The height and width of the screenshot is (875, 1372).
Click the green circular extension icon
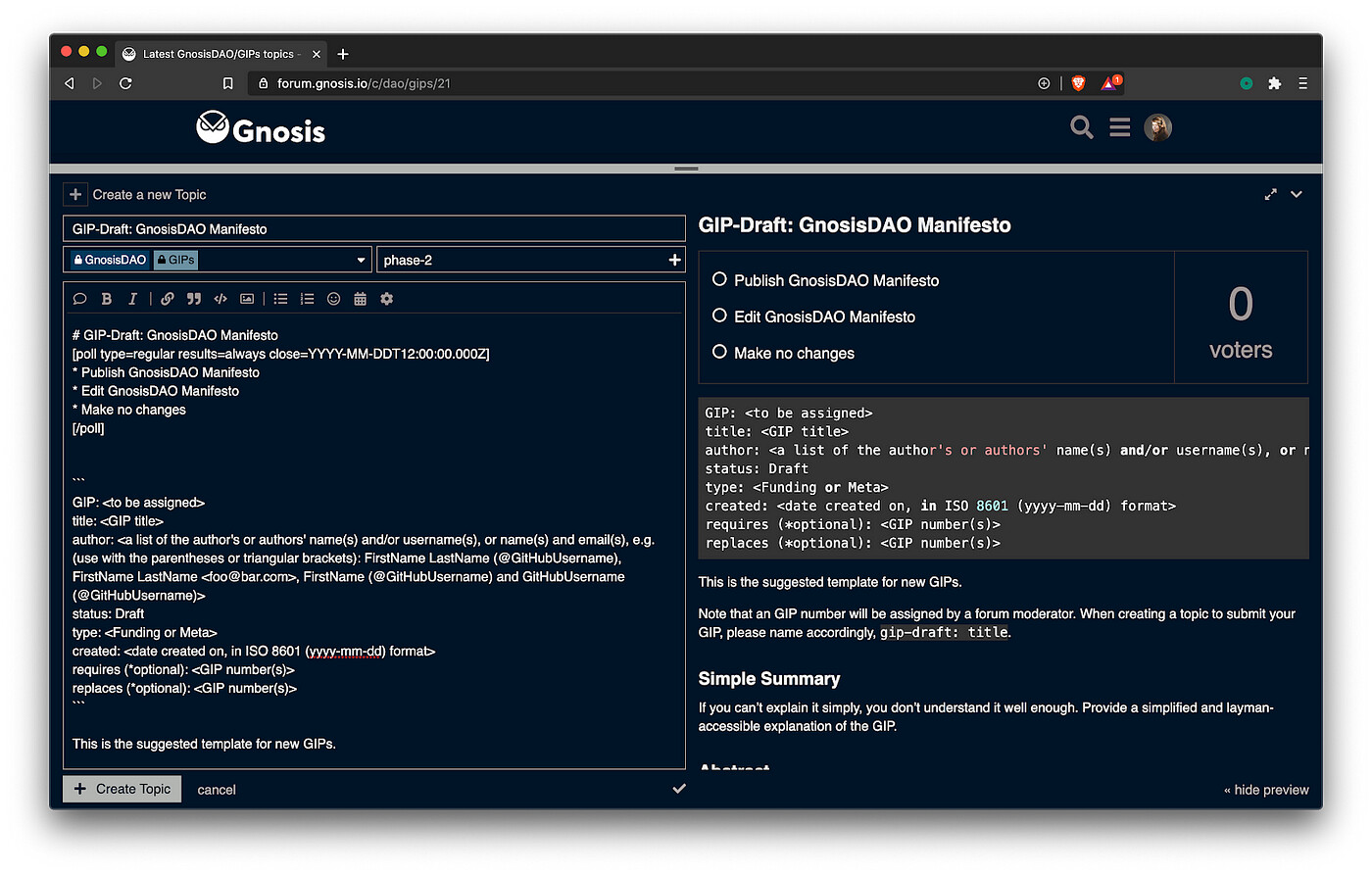[1247, 83]
